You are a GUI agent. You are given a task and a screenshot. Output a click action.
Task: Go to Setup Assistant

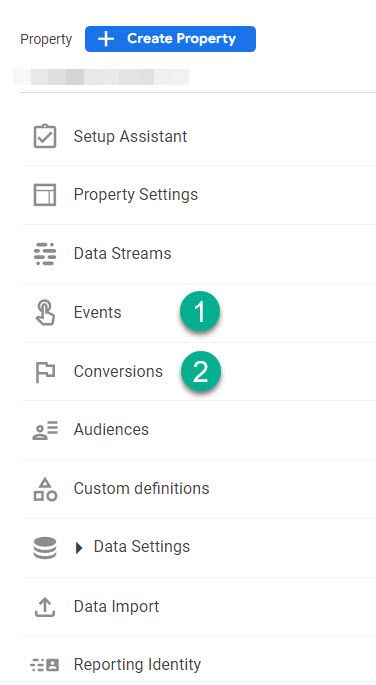point(130,136)
